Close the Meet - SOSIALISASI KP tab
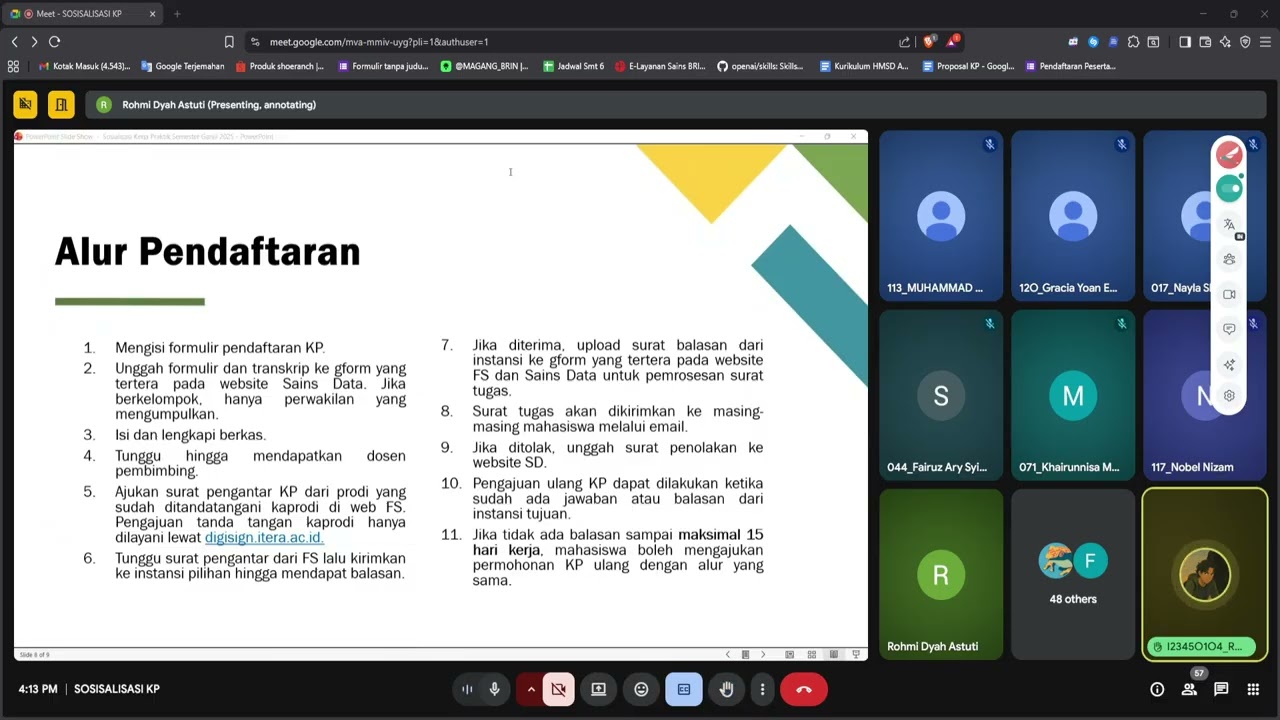 (x=152, y=14)
